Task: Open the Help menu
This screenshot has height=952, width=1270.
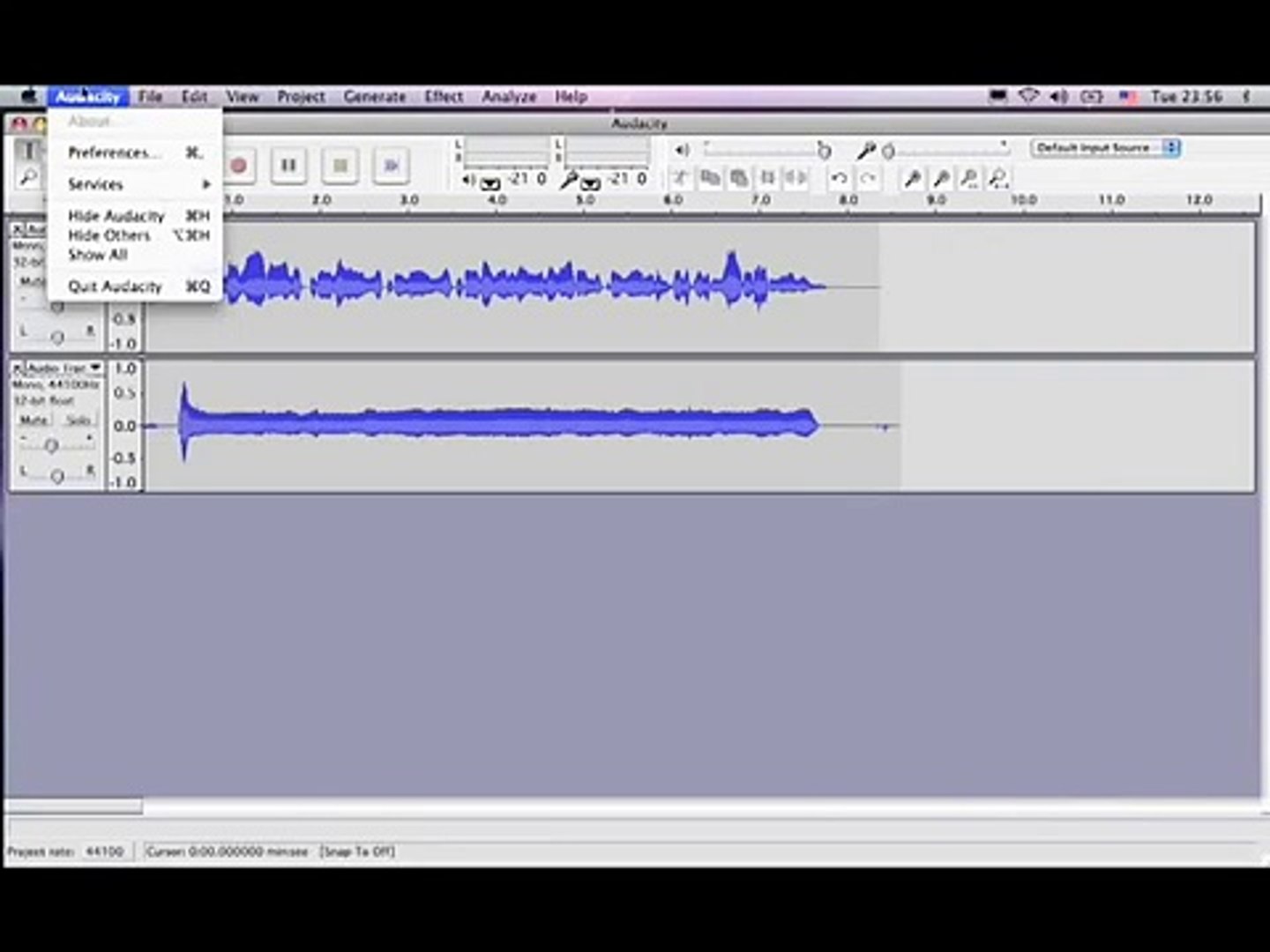Action: pyautogui.click(x=571, y=96)
